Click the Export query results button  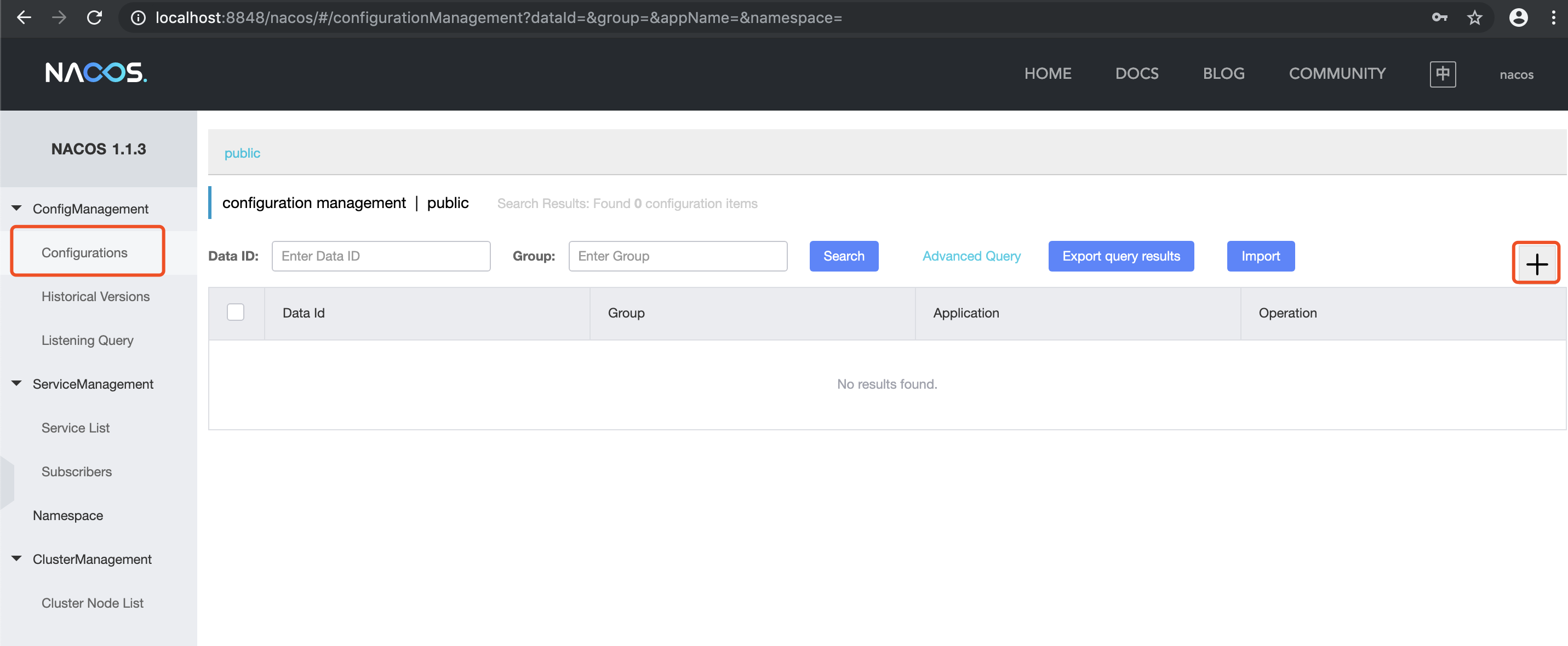pyautogui.click(x=1120, y=256)
